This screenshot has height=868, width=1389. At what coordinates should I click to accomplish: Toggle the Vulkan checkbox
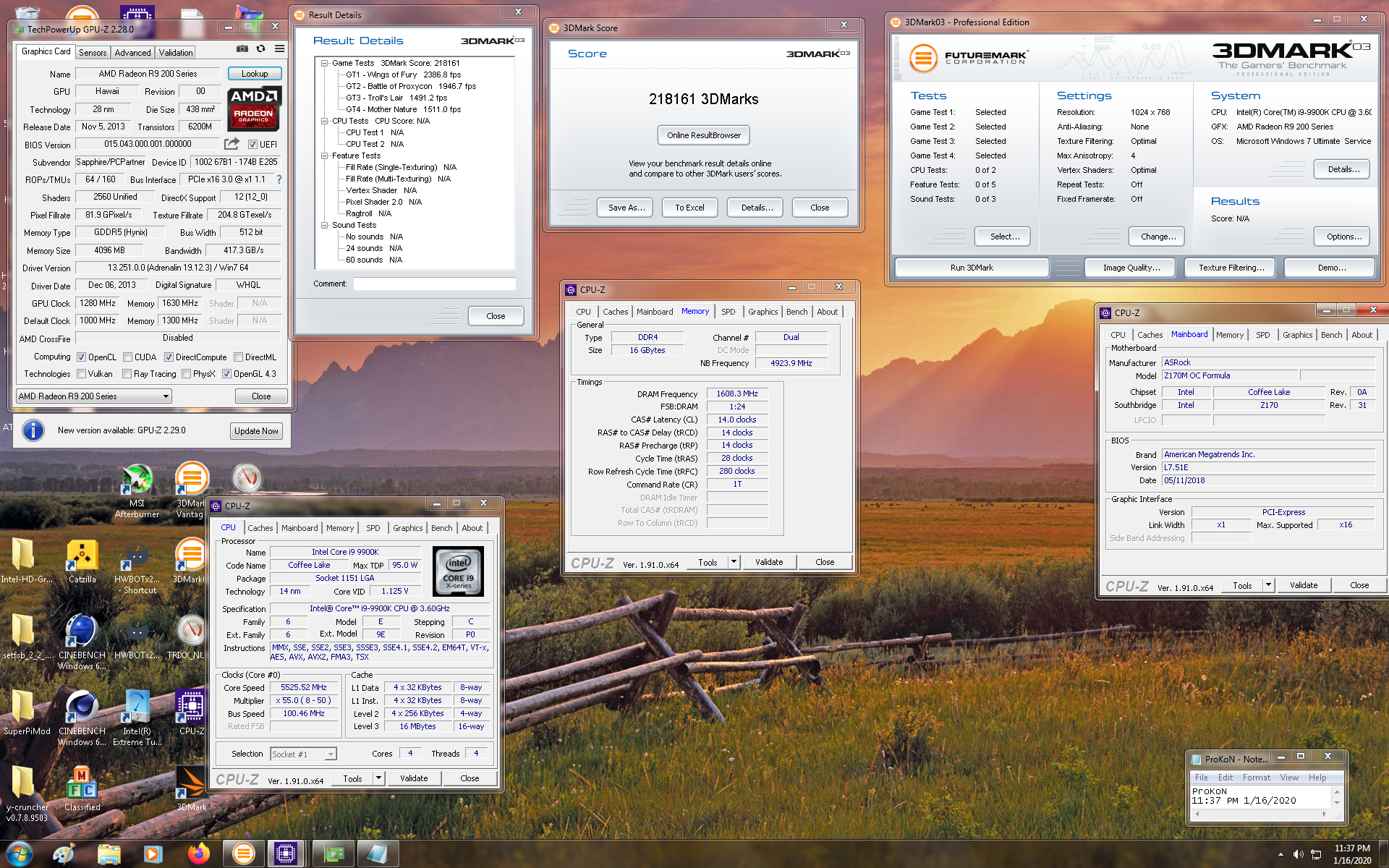point(82,374)
